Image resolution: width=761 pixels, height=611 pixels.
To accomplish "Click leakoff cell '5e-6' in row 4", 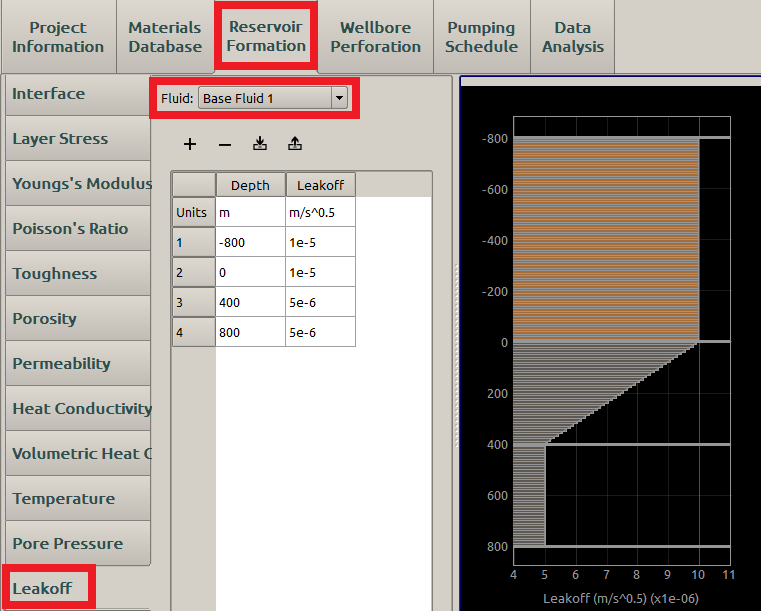I will [320, 332].
